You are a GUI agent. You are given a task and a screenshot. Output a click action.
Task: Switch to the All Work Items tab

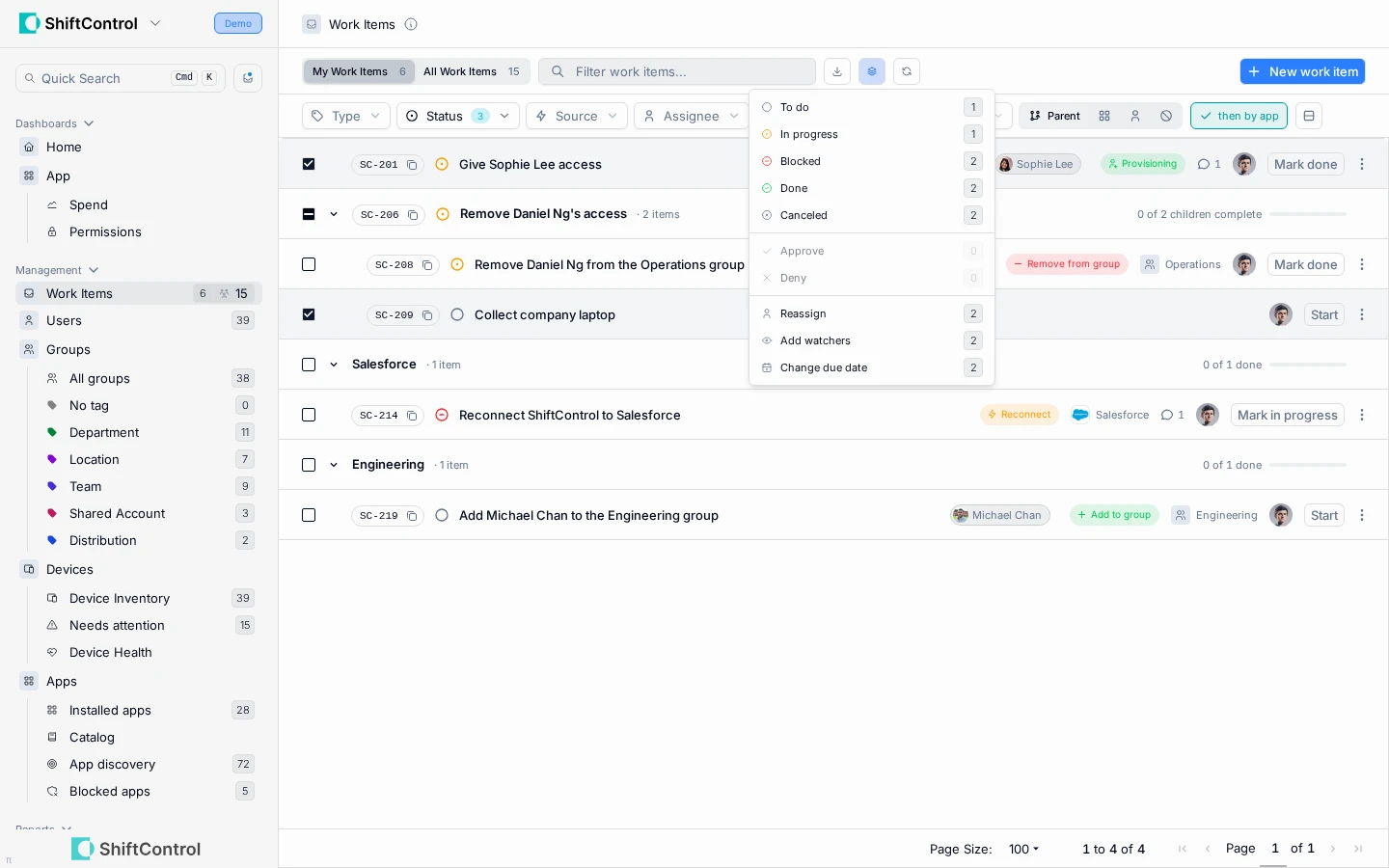click(x=472, y=71)
